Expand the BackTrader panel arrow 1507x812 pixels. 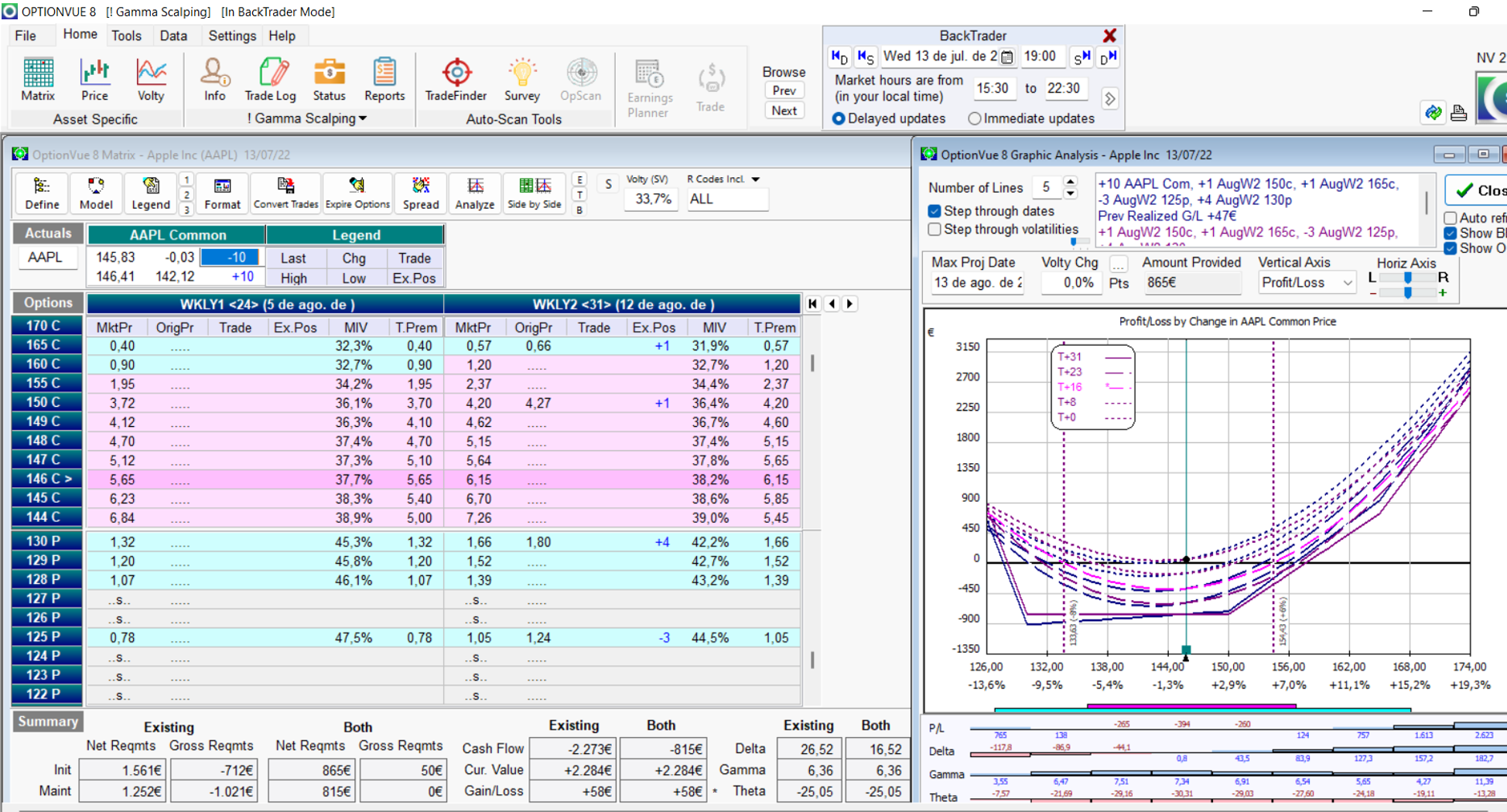coord(1109,99)
